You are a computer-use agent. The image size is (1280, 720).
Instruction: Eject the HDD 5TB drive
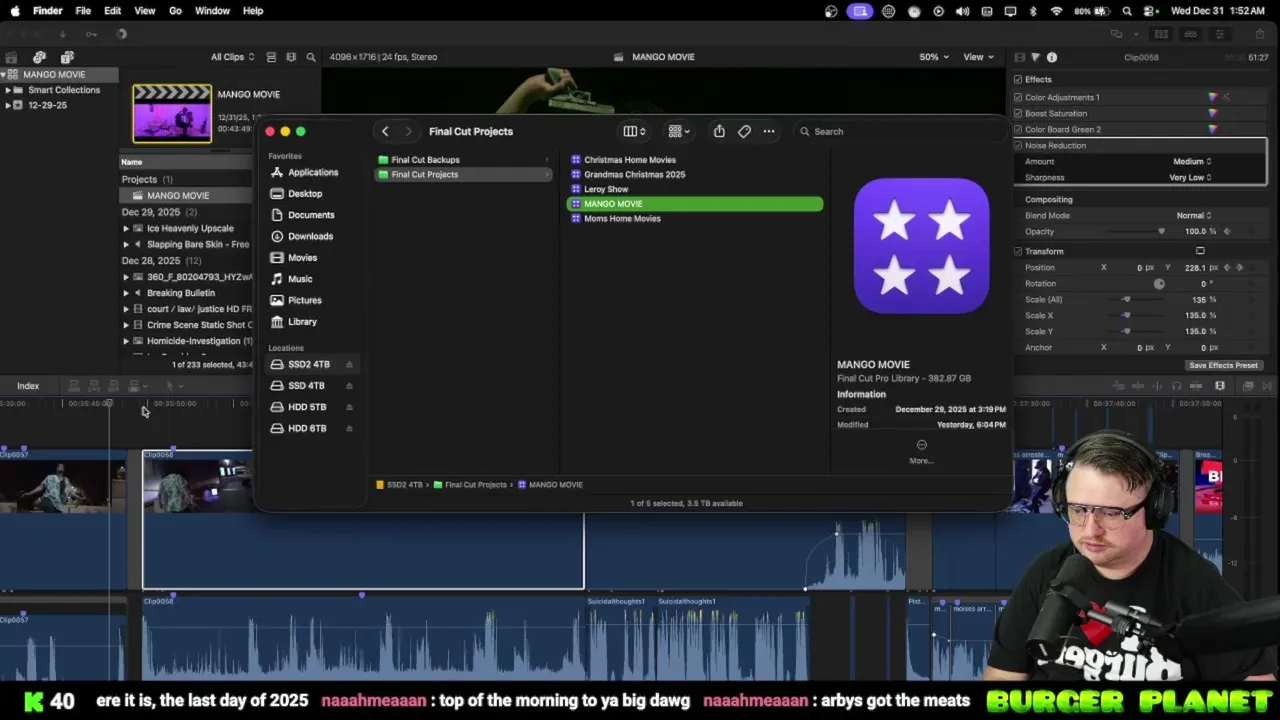point(349,407)
